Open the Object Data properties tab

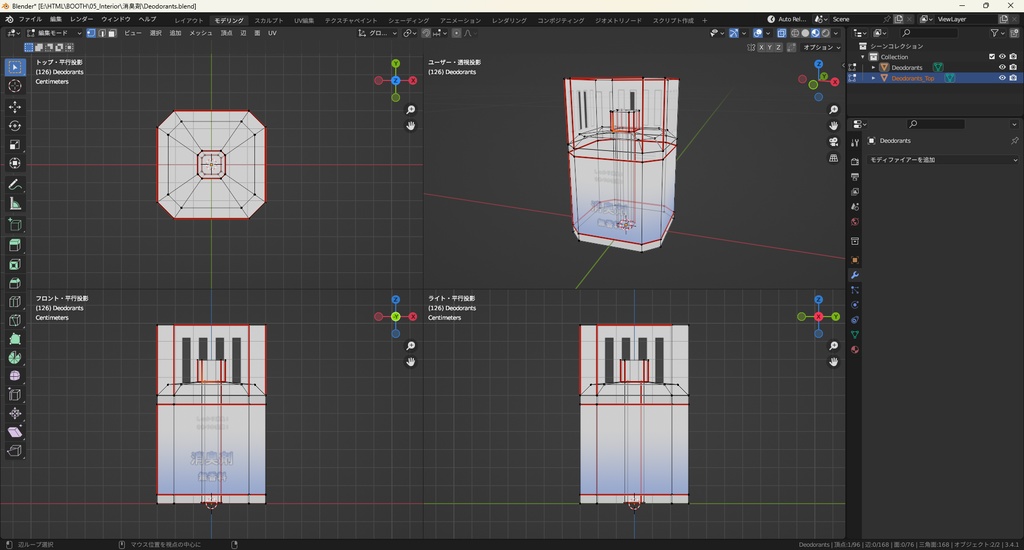855,334
